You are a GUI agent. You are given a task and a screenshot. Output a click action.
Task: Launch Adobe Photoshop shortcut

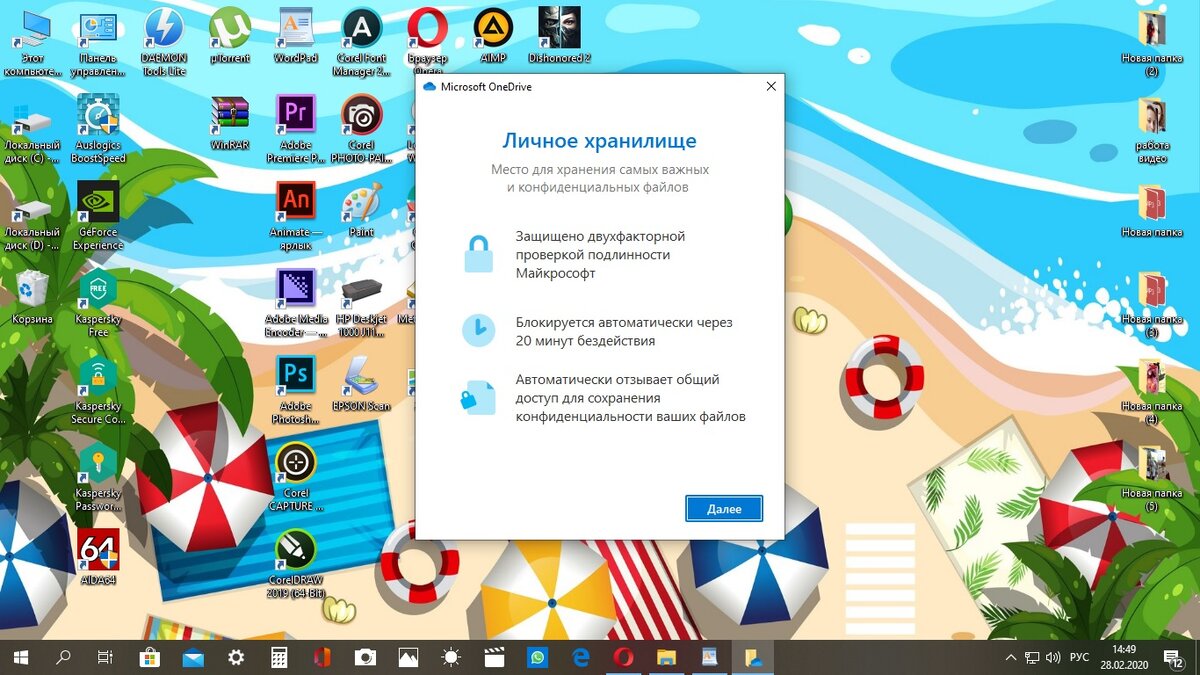click(x=296, y=390)
